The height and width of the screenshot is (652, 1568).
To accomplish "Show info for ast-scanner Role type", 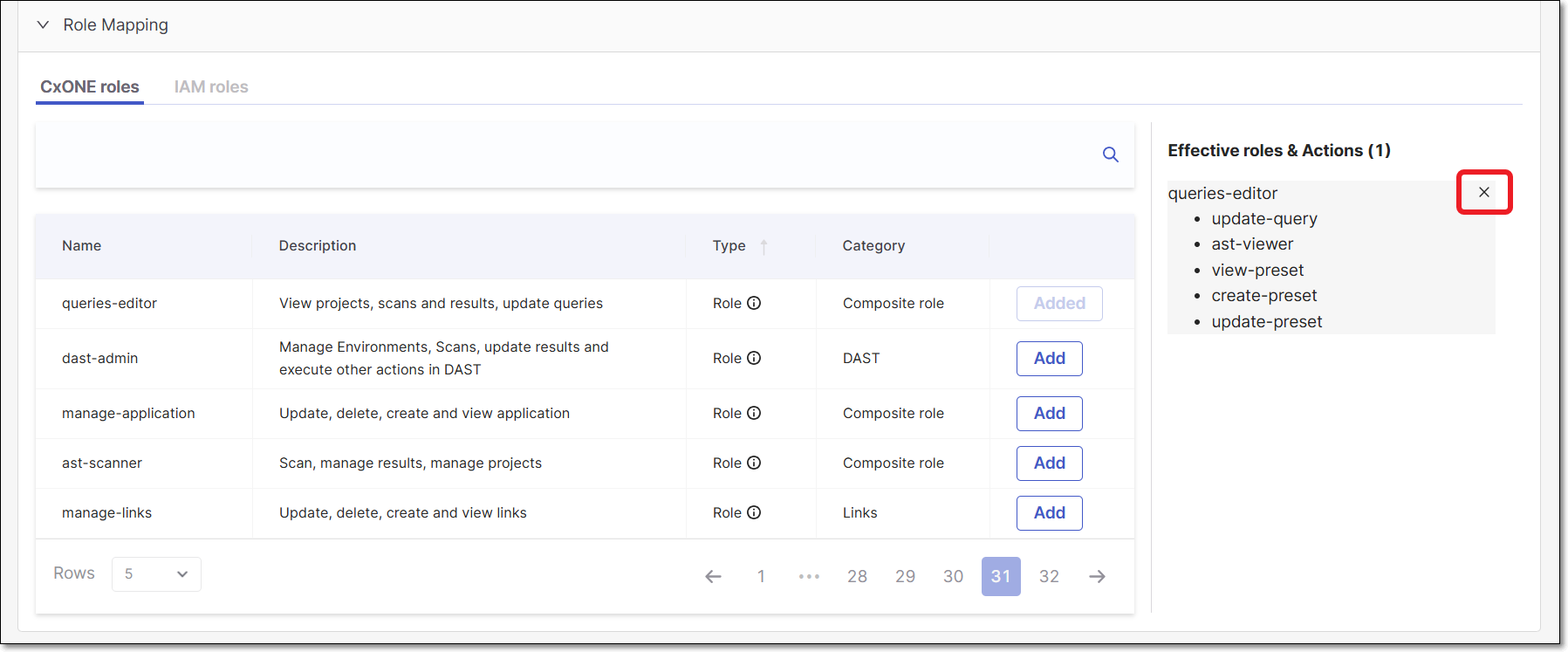I will point(754,463).
